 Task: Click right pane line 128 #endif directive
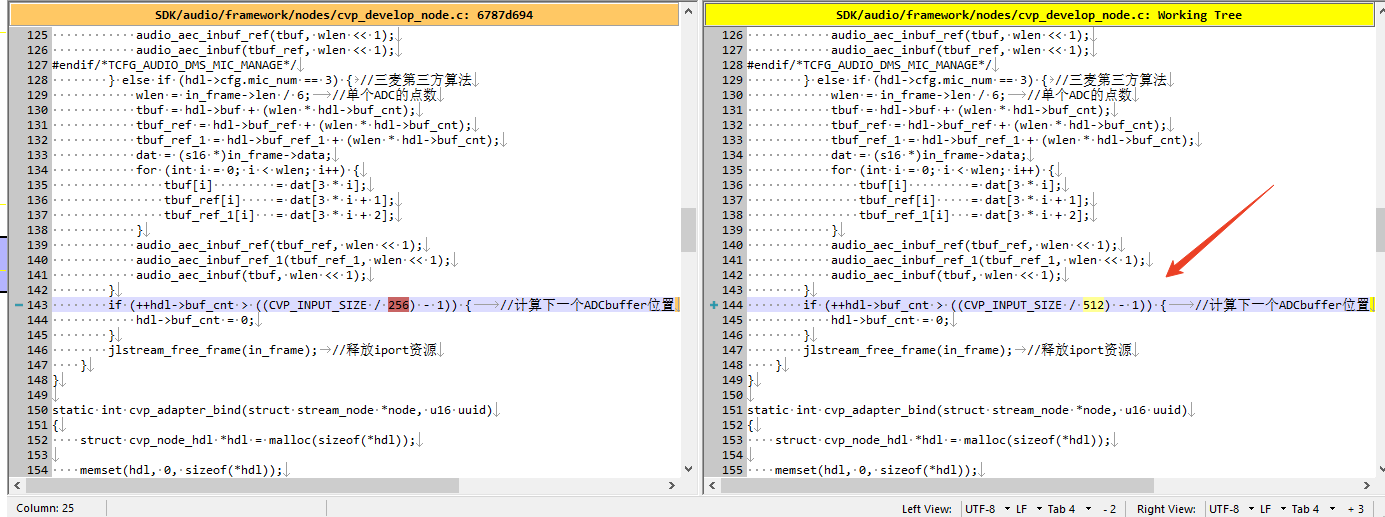point(869,65)
